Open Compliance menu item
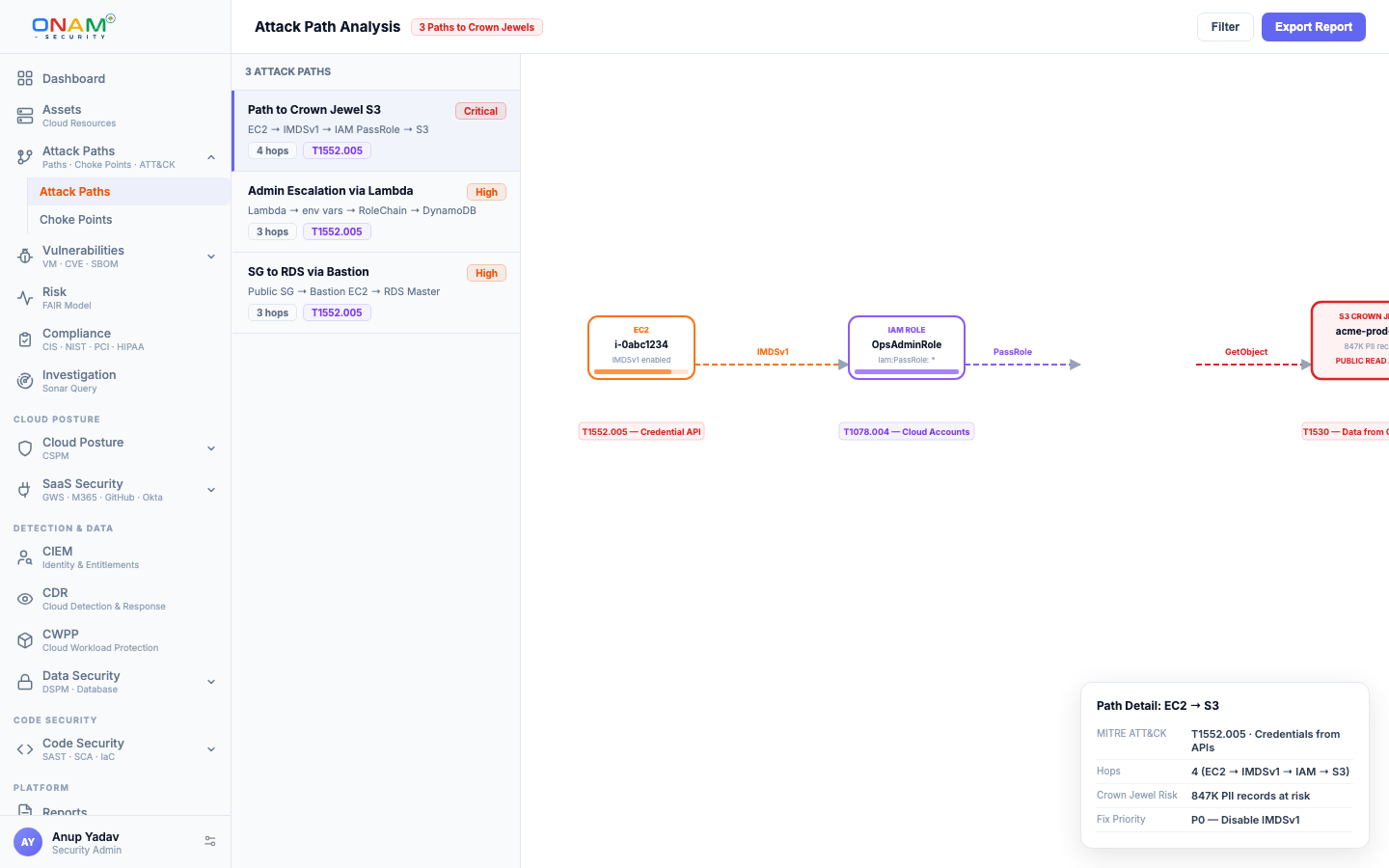The width and height of the screenshot is (1389, 868). (x=116, y=339)
